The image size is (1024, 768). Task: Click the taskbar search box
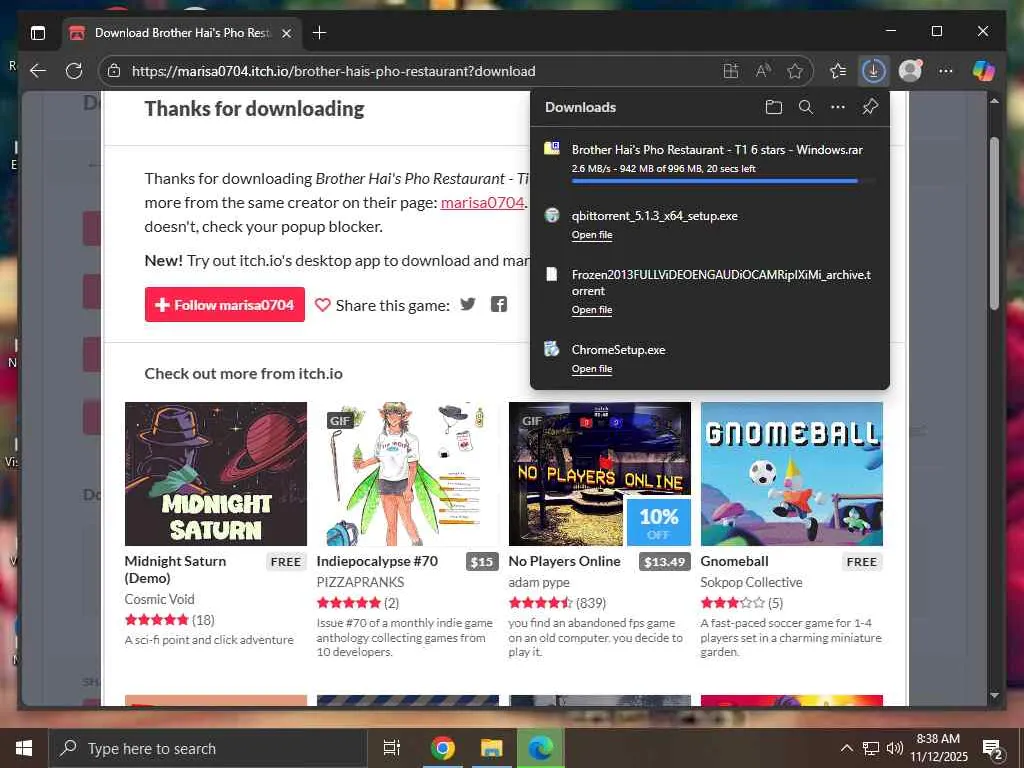pyautogui.click(x=208, y=748)
